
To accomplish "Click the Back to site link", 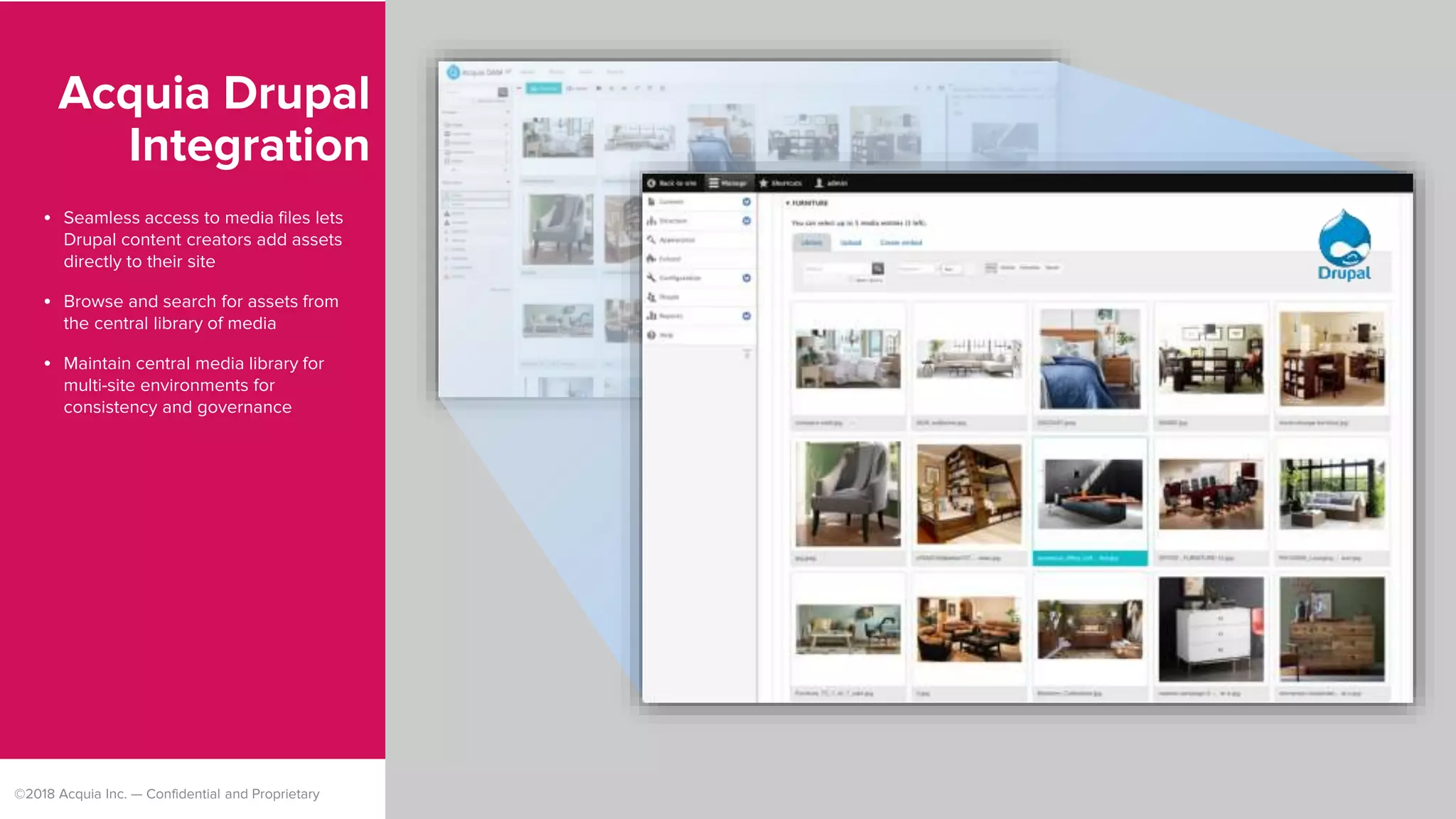I will pos(672,183).
